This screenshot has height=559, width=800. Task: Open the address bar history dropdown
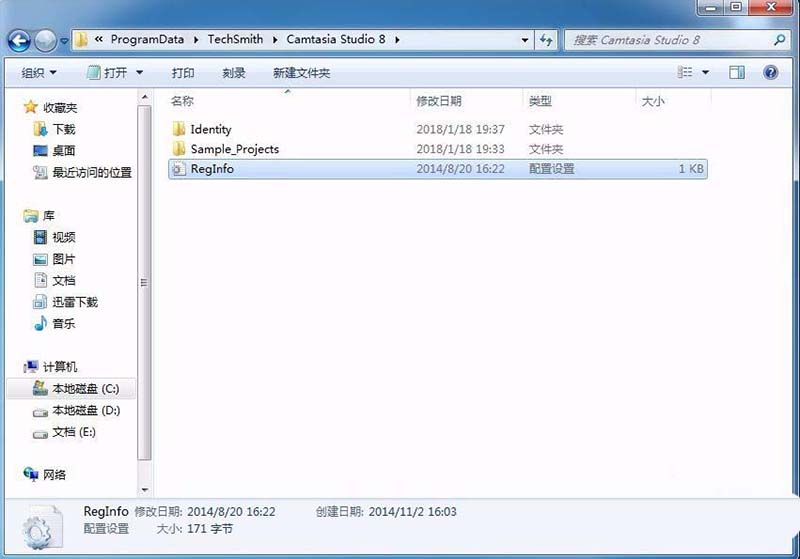click(524, 40)
